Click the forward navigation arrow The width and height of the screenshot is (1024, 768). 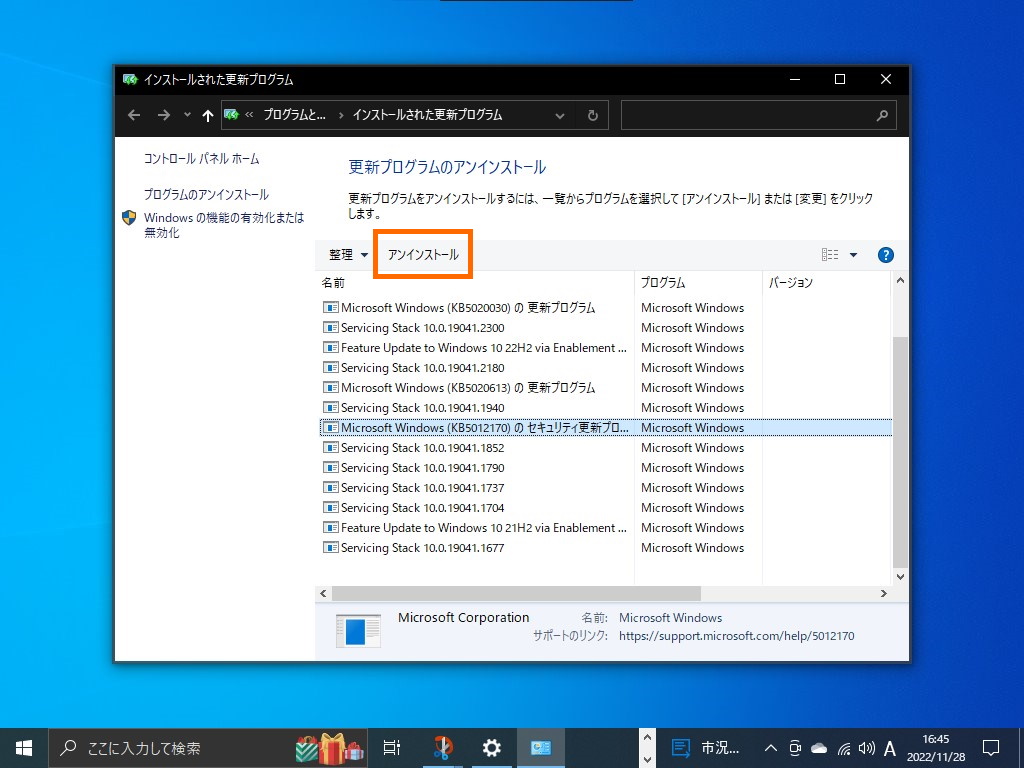tap(162, 115)
